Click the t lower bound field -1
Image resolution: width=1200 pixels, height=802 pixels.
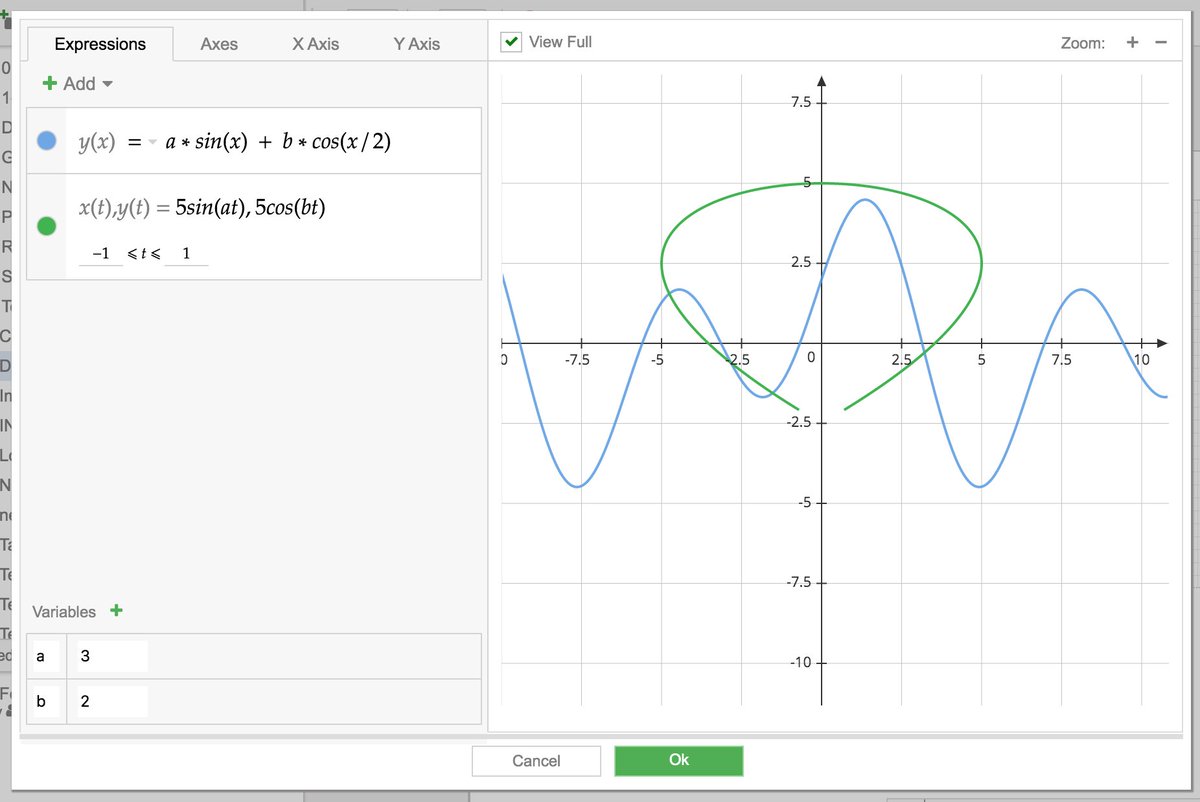pyautogui.click(x=100, y=254)
